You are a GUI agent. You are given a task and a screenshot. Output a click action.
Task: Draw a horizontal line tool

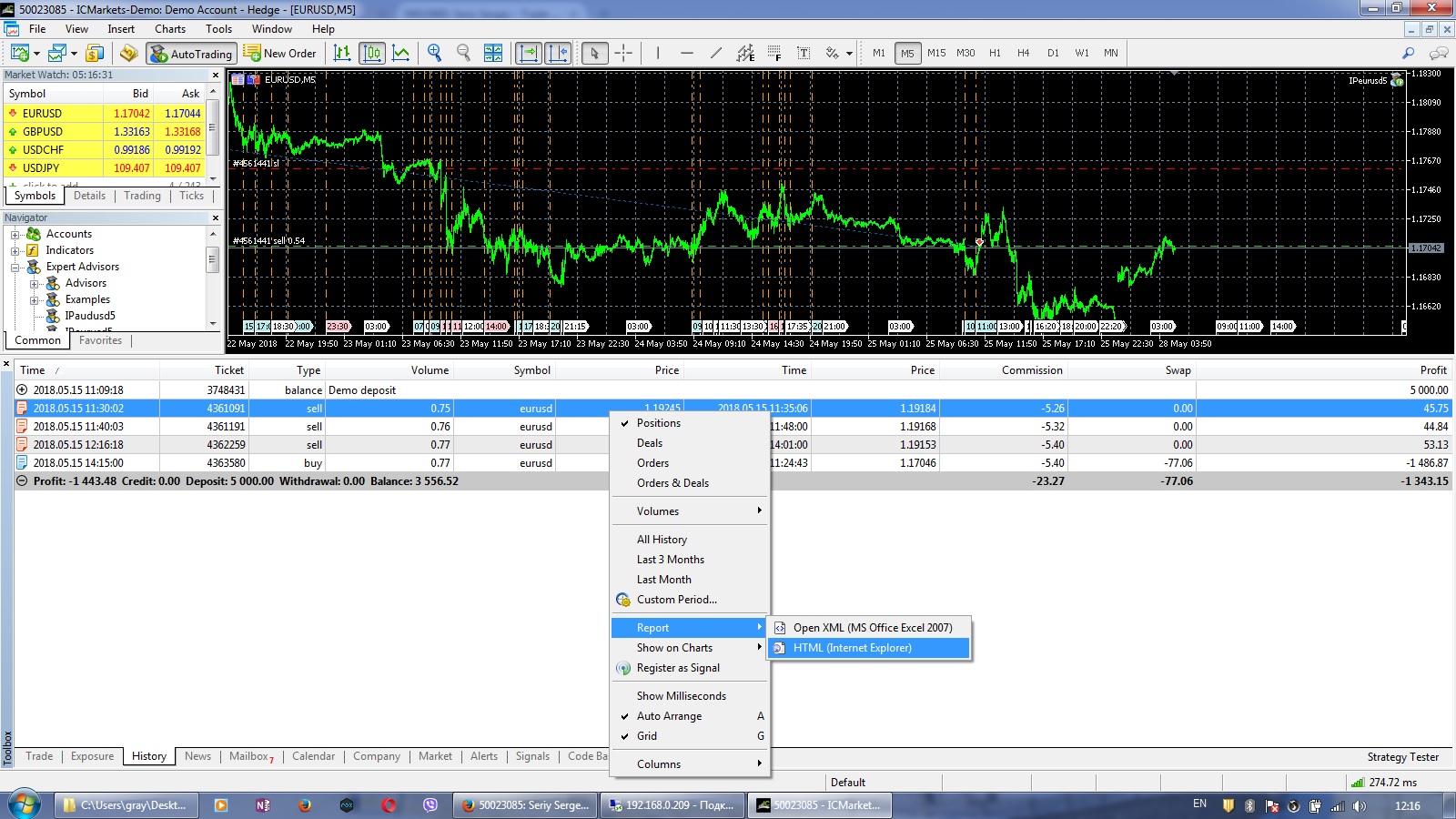pyautogui.click(x=687, y=53)
